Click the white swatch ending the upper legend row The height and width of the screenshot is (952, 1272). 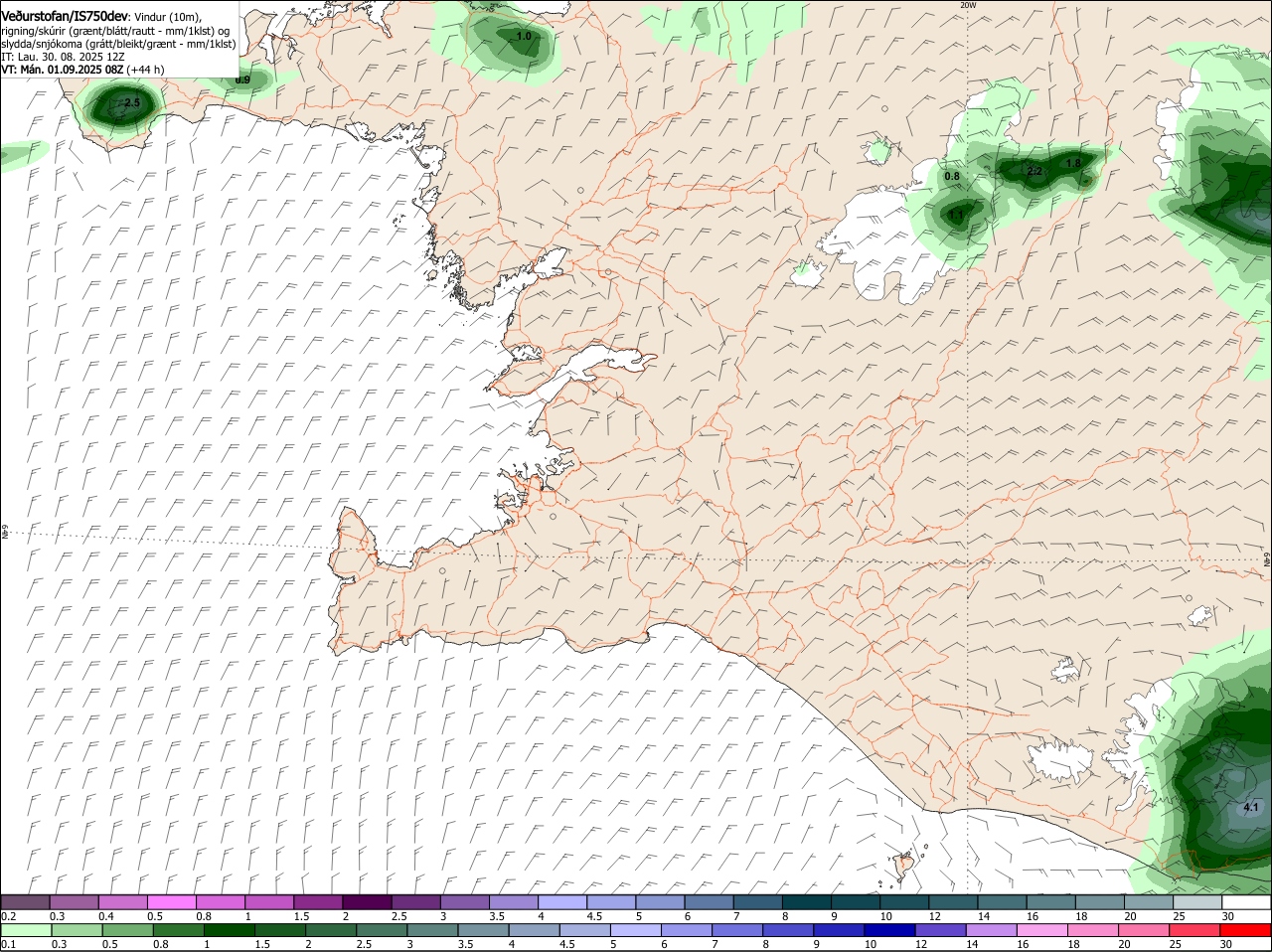click(x=1247, y=902)
